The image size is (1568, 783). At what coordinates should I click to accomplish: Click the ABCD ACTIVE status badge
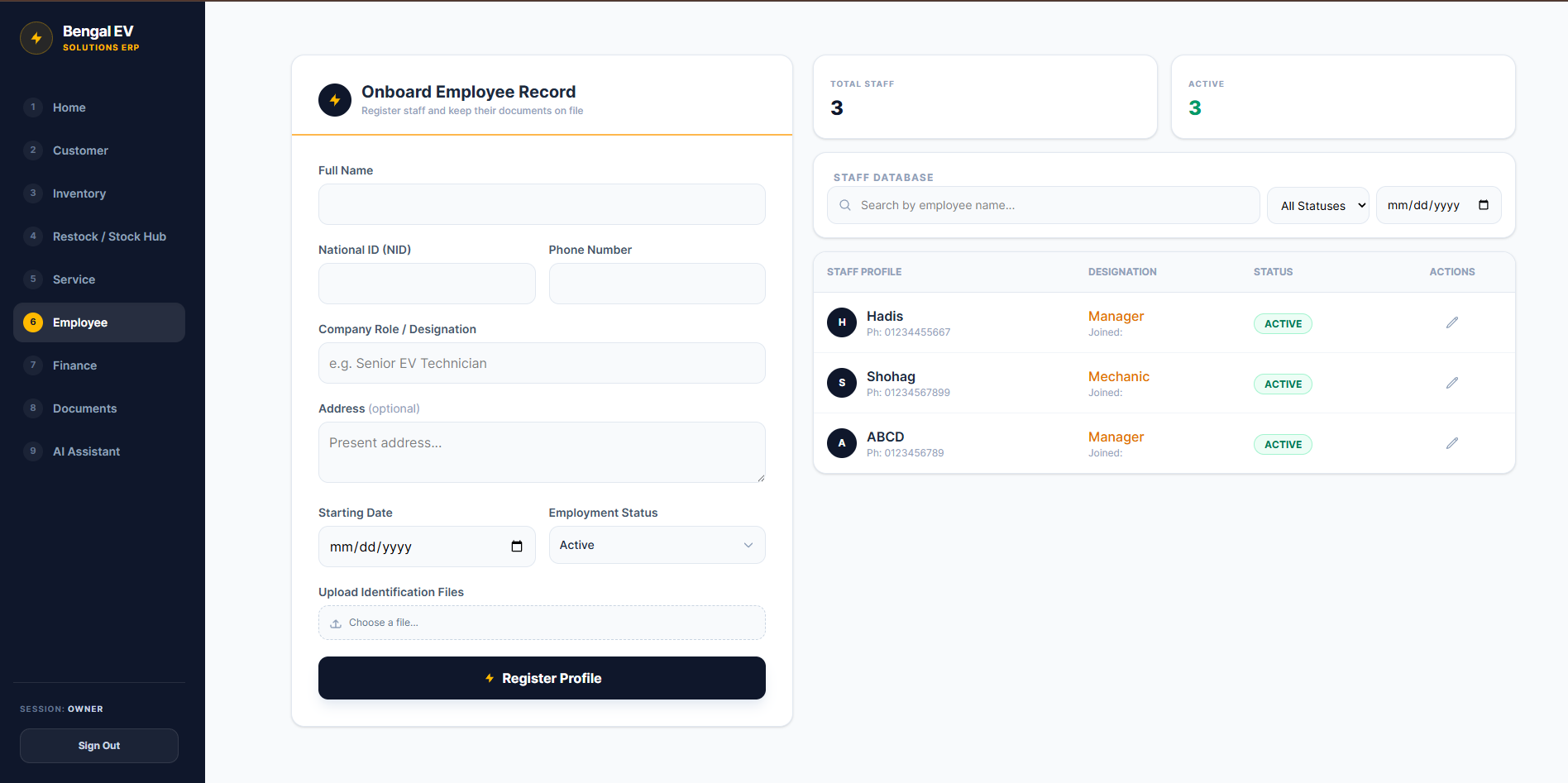tap(1283, 445)
